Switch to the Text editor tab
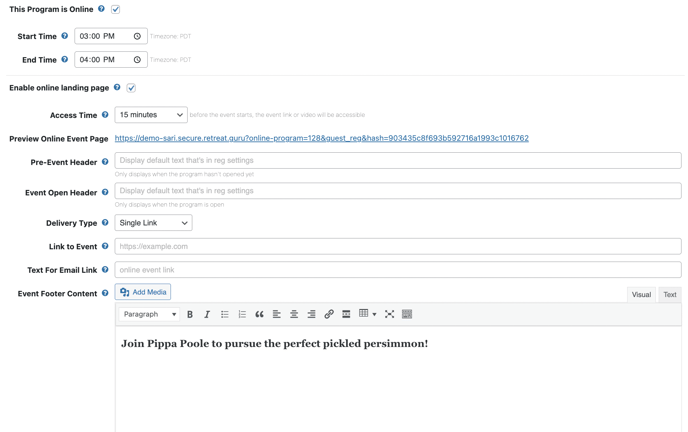 tap(670, 294)
